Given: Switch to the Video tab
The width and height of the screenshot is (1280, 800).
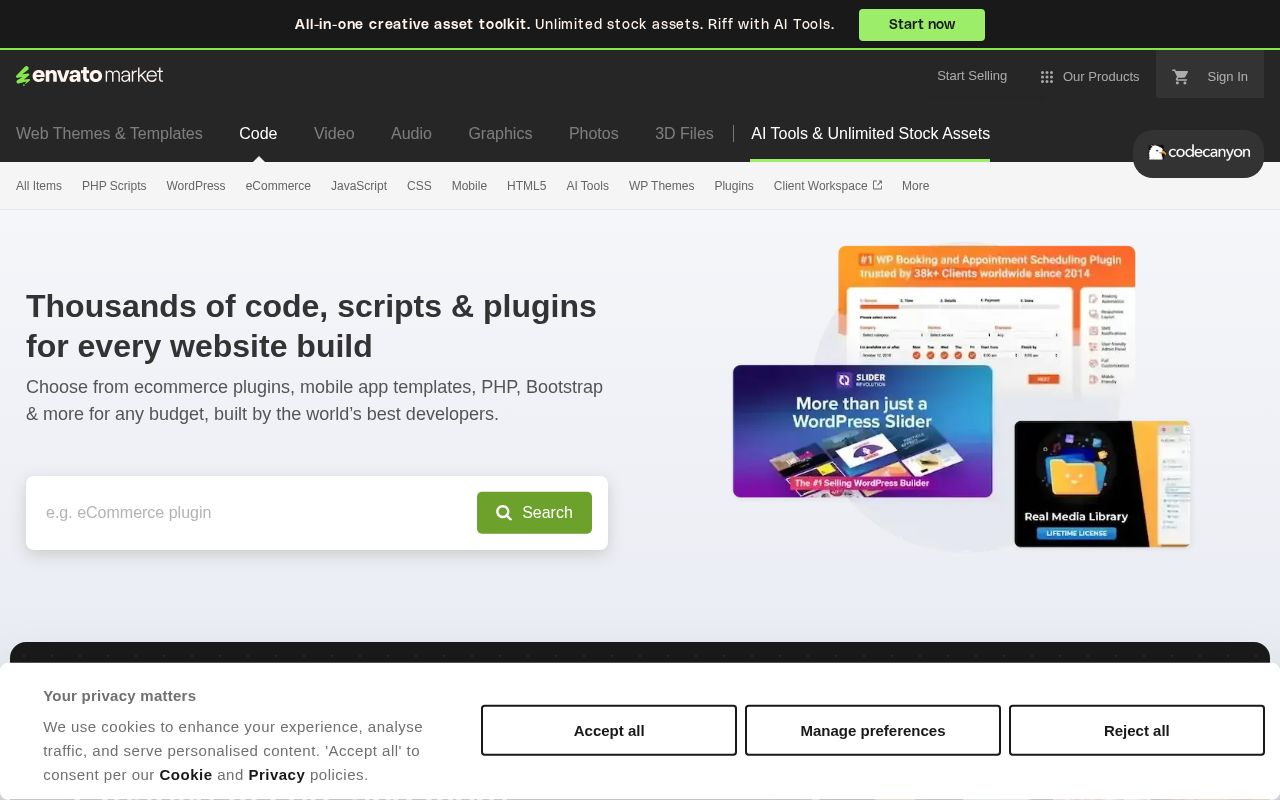Looking at the screenshot, I should (x=334, y=133).
